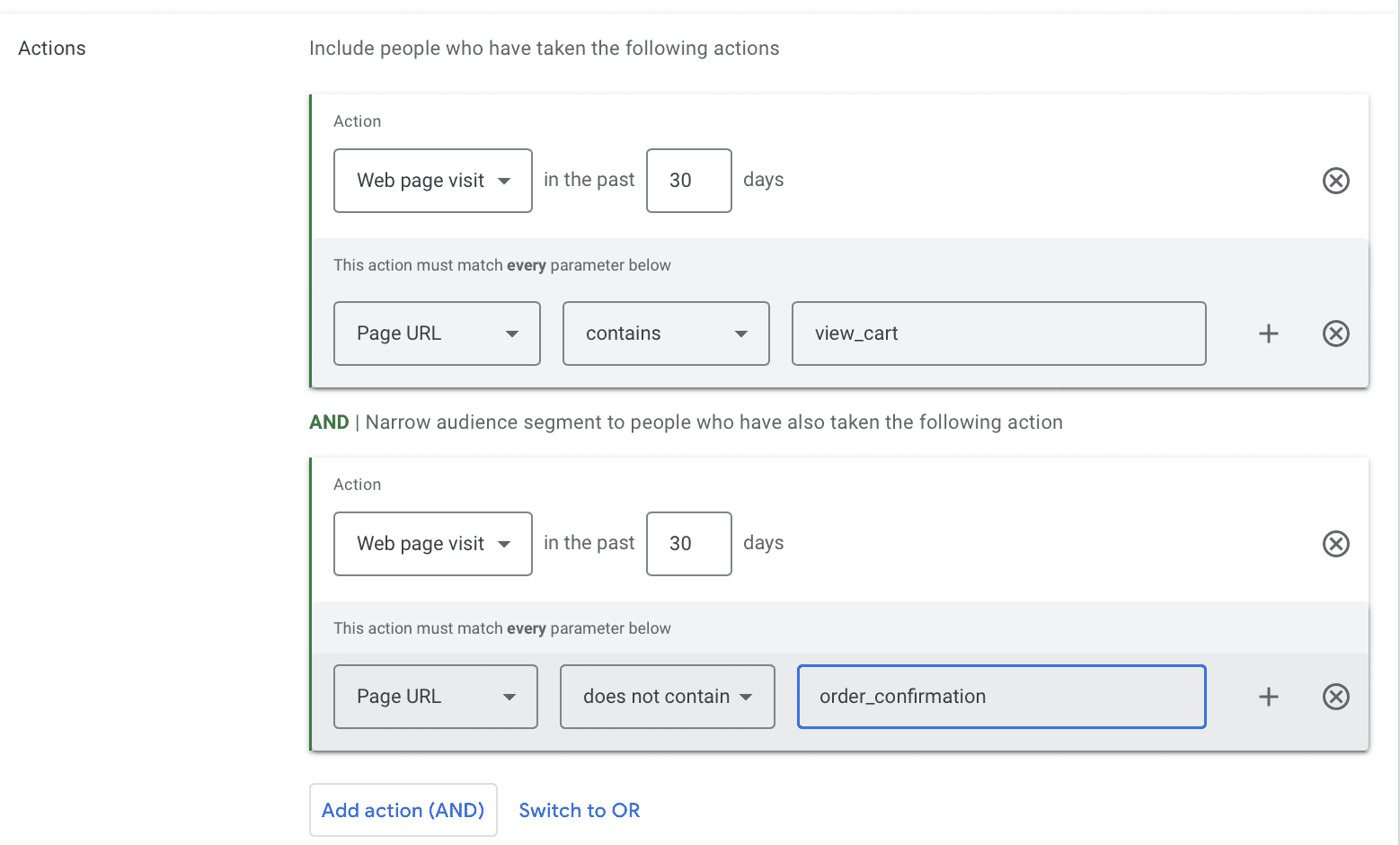Click the Actions section heading
The width and height of the screenshot is (1400, 845).
point(52,49)
